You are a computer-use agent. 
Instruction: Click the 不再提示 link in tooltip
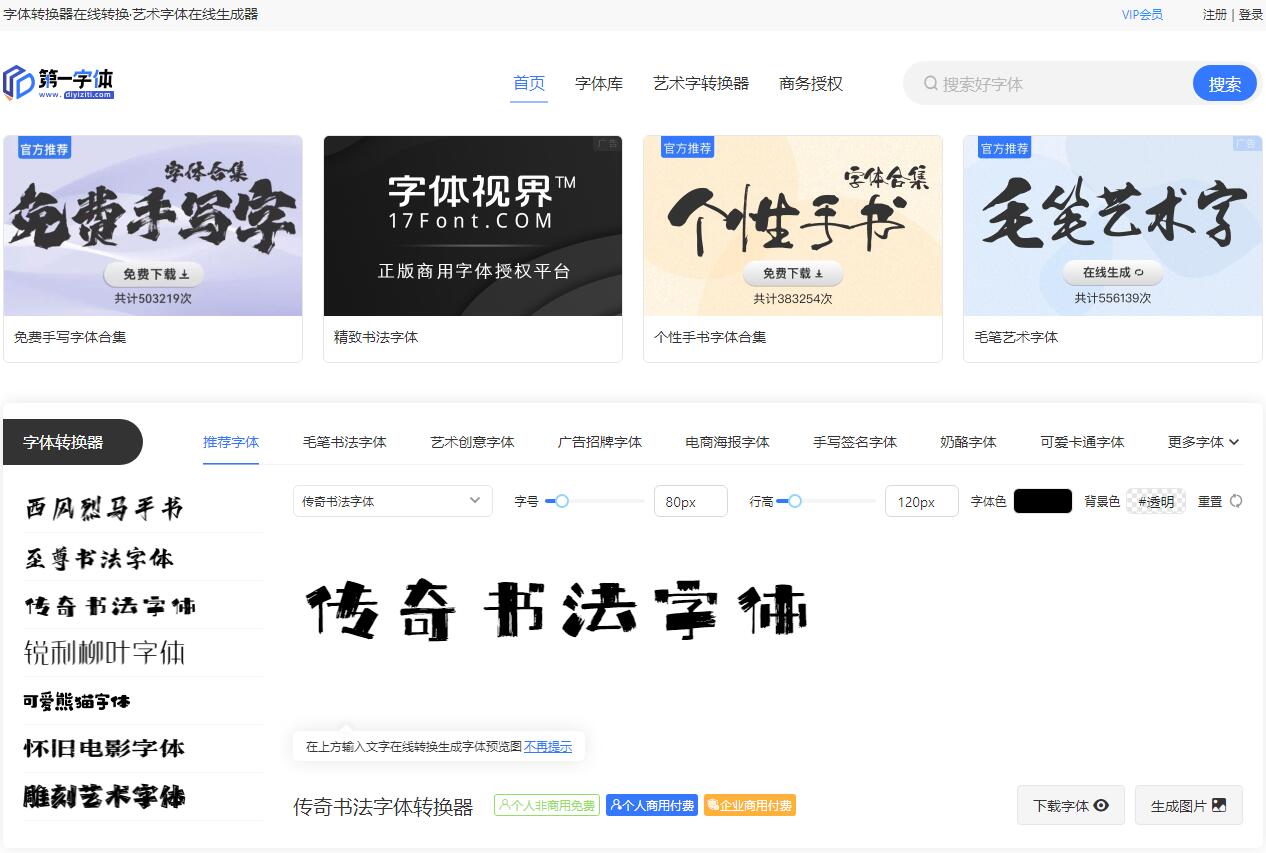(x=548, y=746)
